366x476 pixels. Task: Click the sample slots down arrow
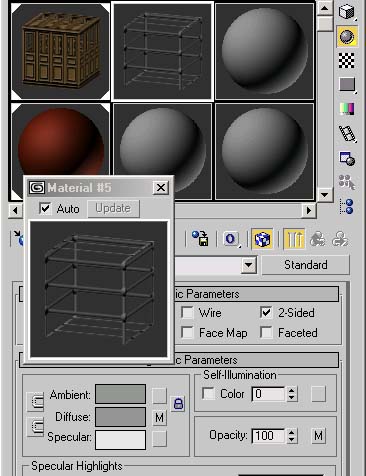(325, 195)
